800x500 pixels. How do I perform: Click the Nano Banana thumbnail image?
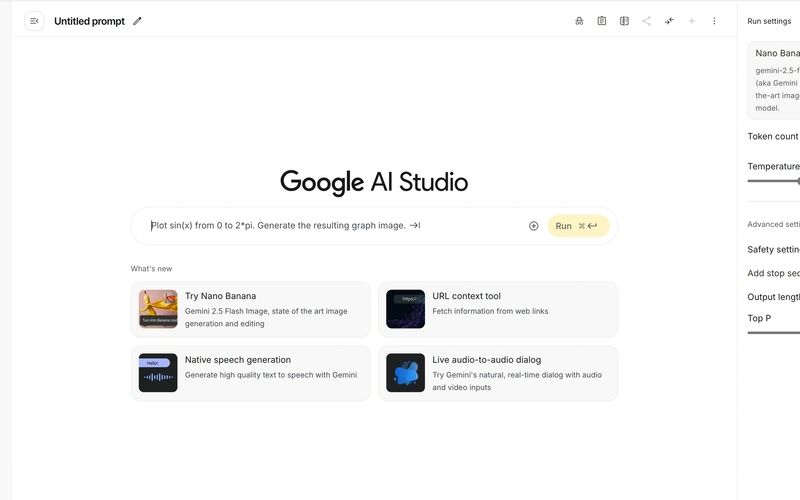click(x=158, y=309)
